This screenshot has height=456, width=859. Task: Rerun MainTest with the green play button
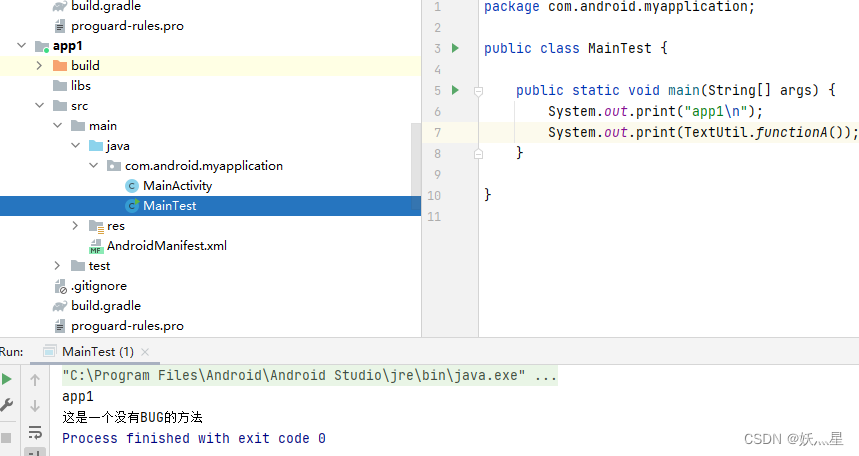point(7,379)
